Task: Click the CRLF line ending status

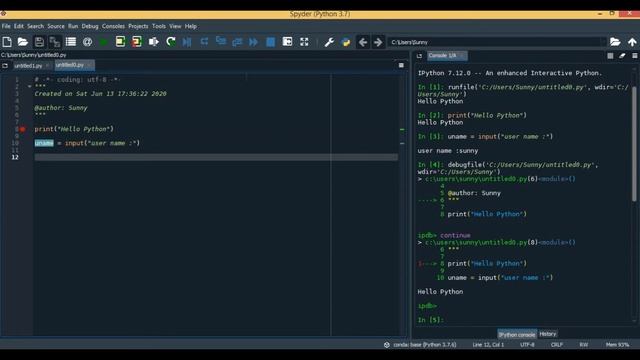Action: click(x=557, y=345)
